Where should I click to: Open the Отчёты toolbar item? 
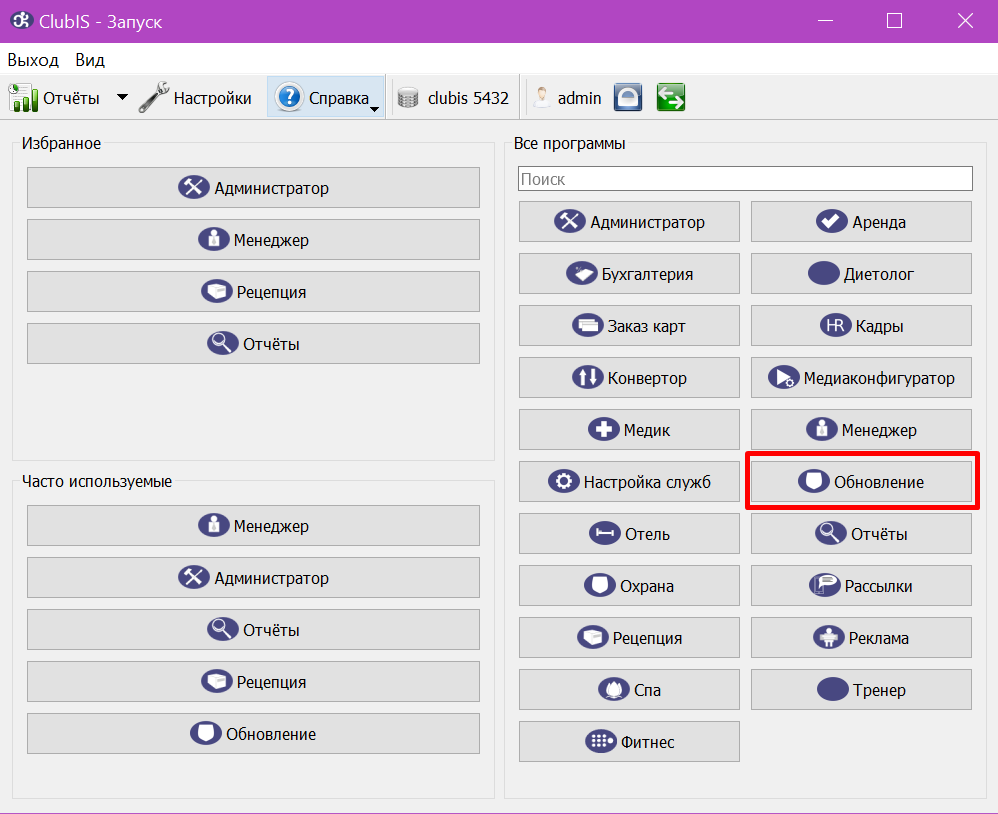[x=54, y=98]
